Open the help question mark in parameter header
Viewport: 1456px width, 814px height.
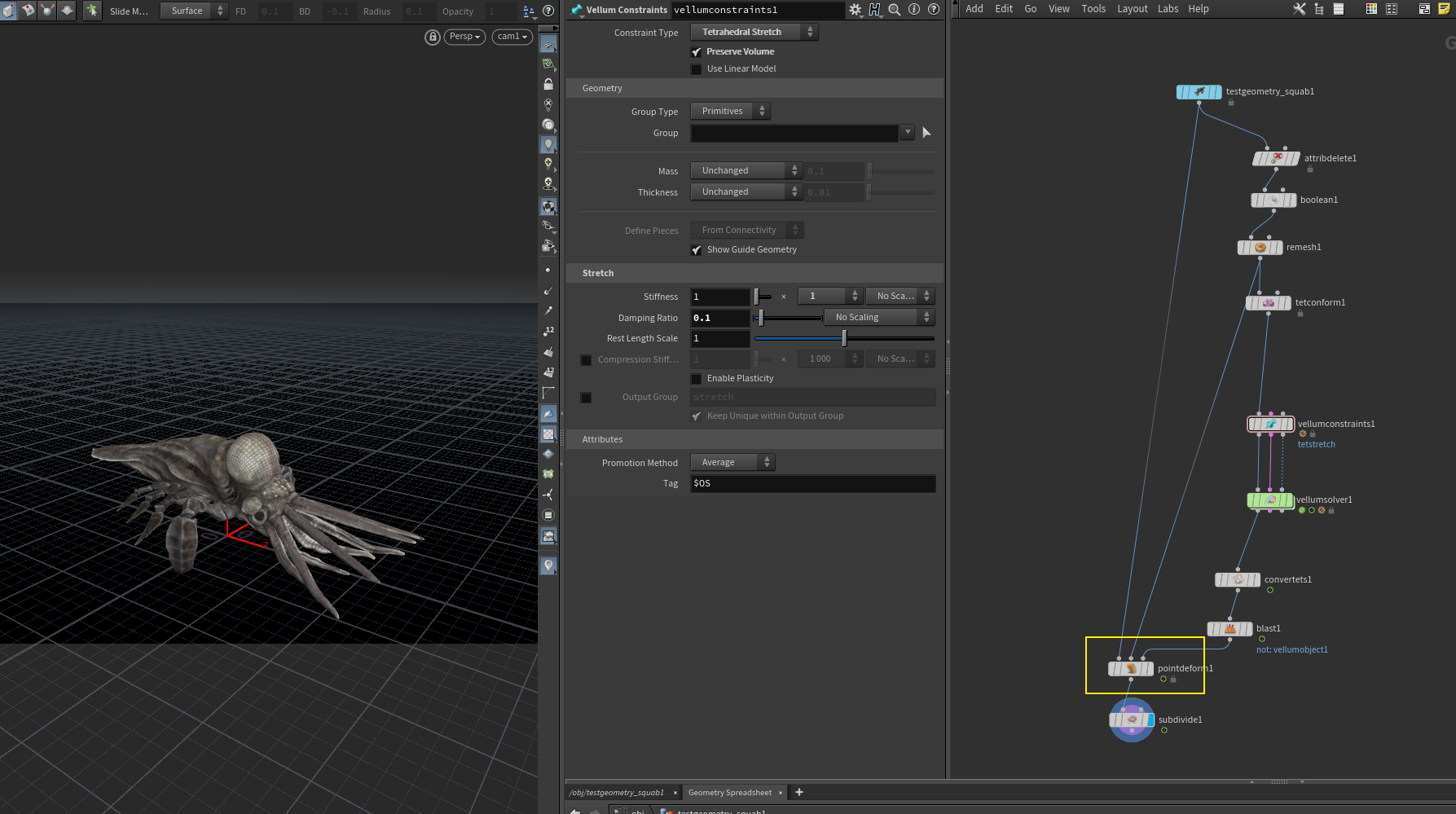point(934,10)
